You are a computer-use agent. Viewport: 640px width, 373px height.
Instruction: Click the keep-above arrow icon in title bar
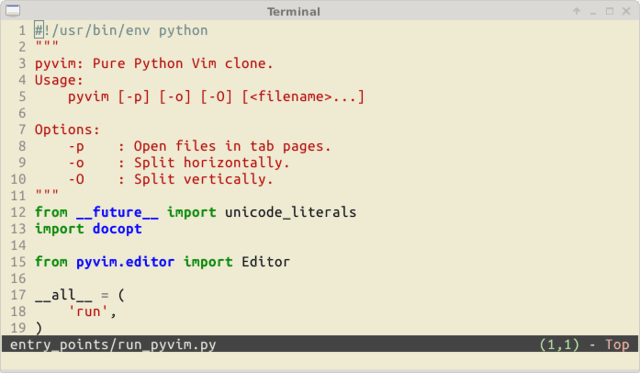[x=577, y=11]
